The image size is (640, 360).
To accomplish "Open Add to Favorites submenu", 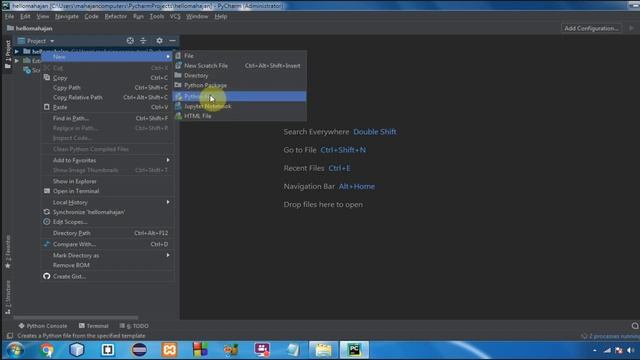I will pos(108,160).
